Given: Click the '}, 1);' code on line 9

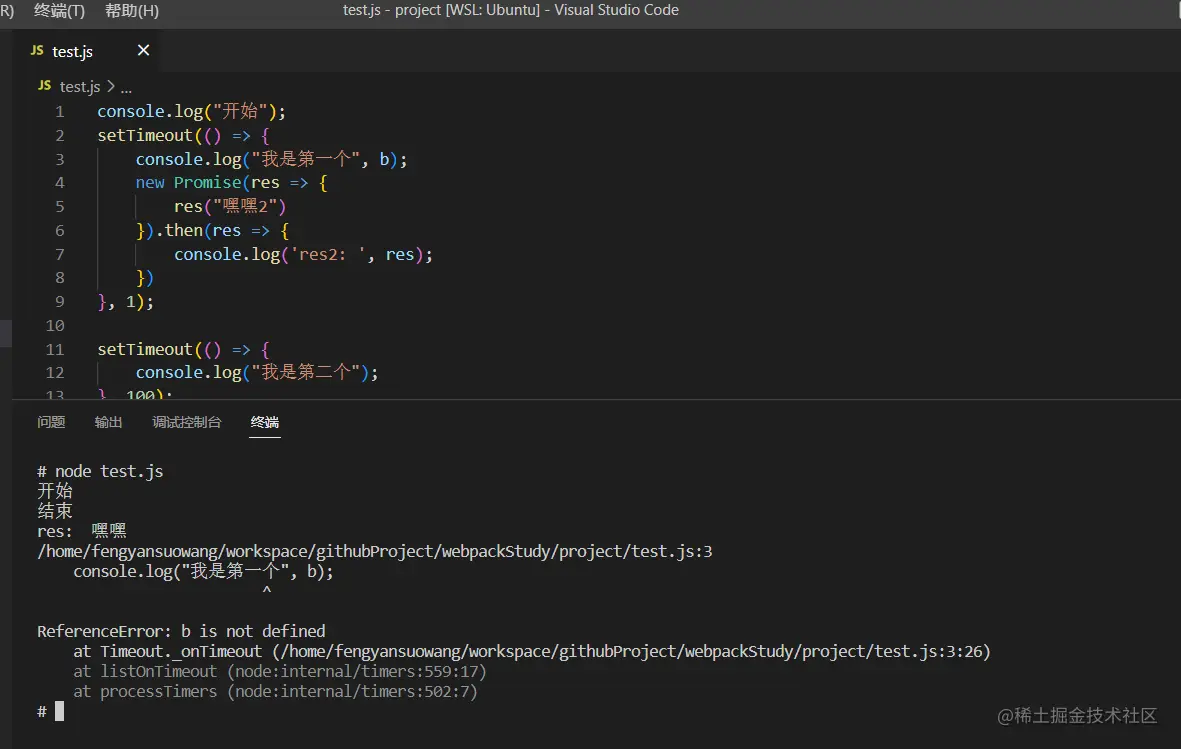Looking at the screenshot, I should [x=126, y=301].
